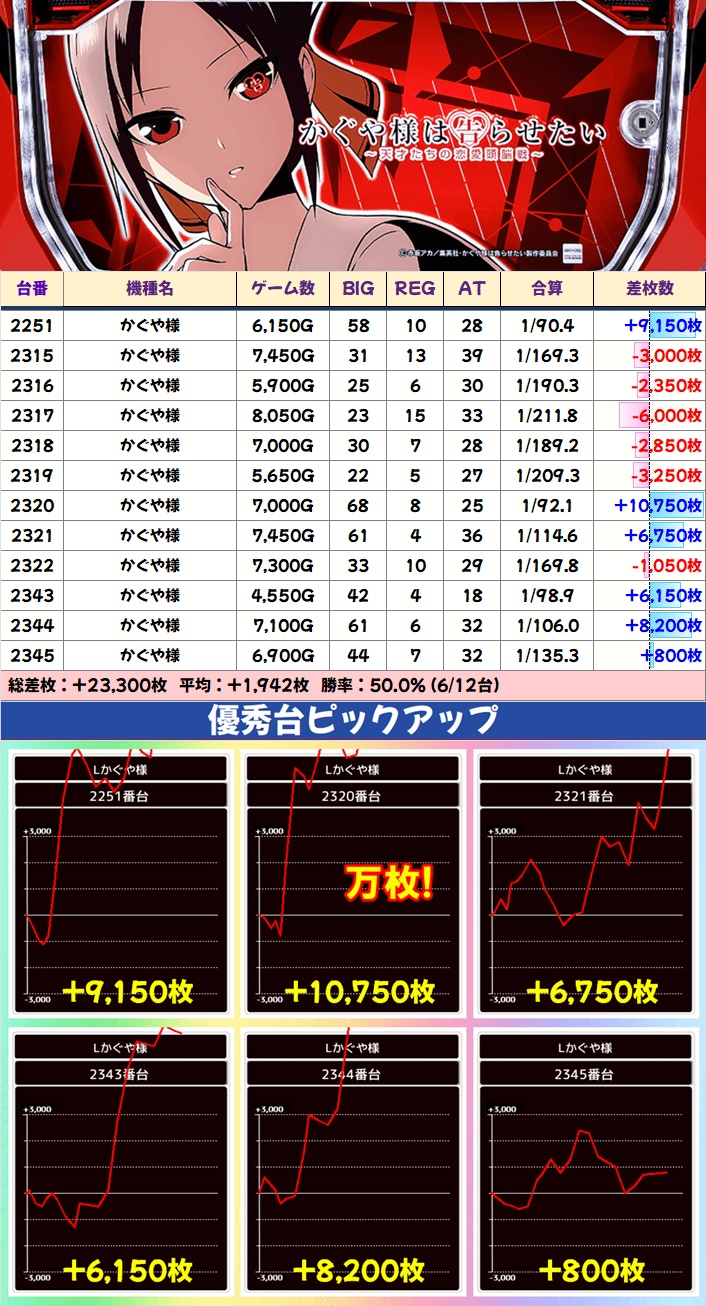Select machine number 2343 cell
The image size is (706, 1306).
click(x=32, y=595)
